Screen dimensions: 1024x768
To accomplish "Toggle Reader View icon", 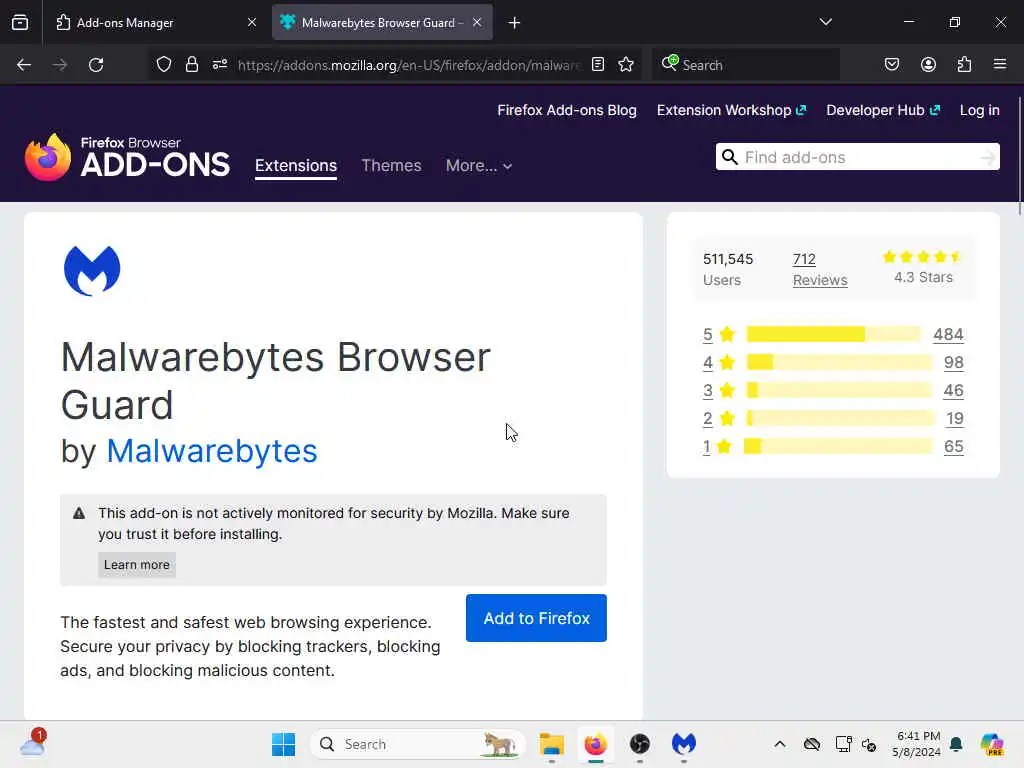I will pyautogui.click(x=598, y=64).
